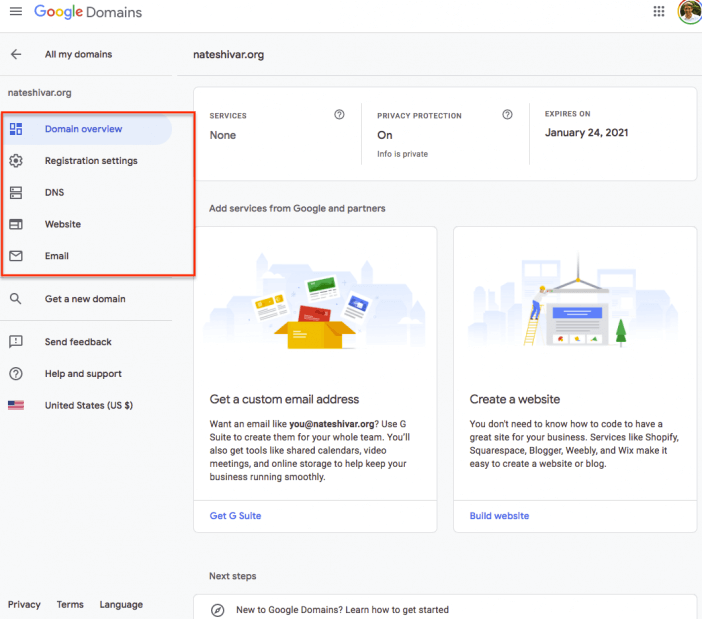Click the United States flag icon

[x=16, y=405]
